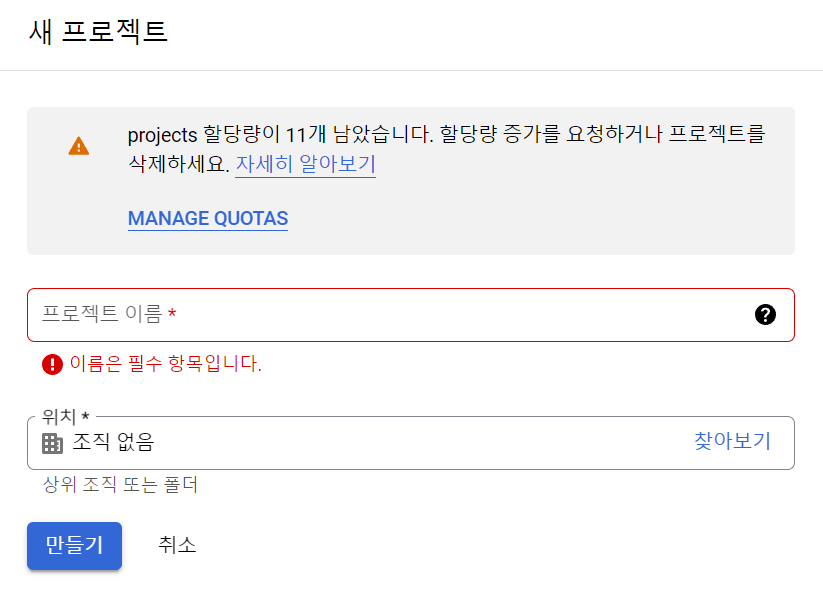
Task: Open MANAGE QUOTAS
Action: click(x=207, y=218)
